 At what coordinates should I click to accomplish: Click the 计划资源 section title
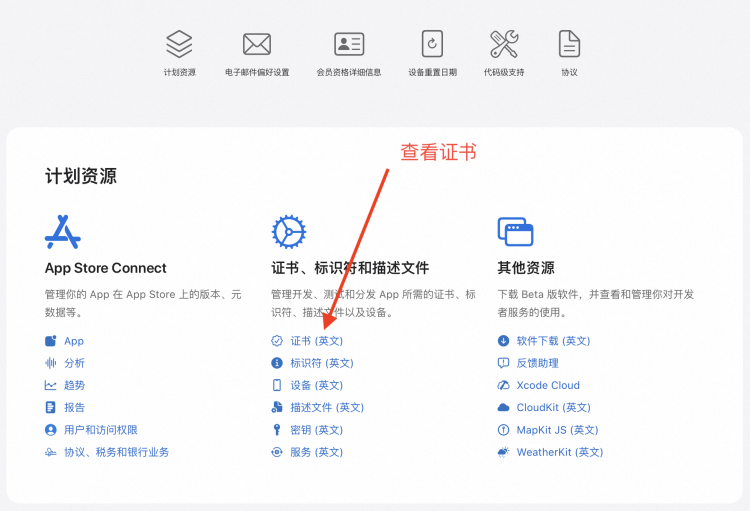point(81,176)
